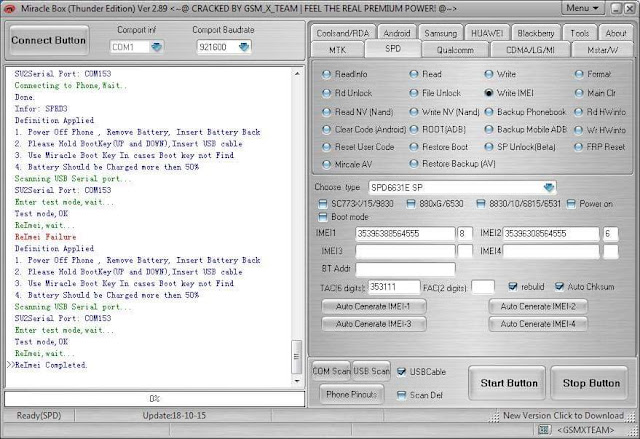Click the COM Scan button
This screenshot has width=640, height=439.
331,371
